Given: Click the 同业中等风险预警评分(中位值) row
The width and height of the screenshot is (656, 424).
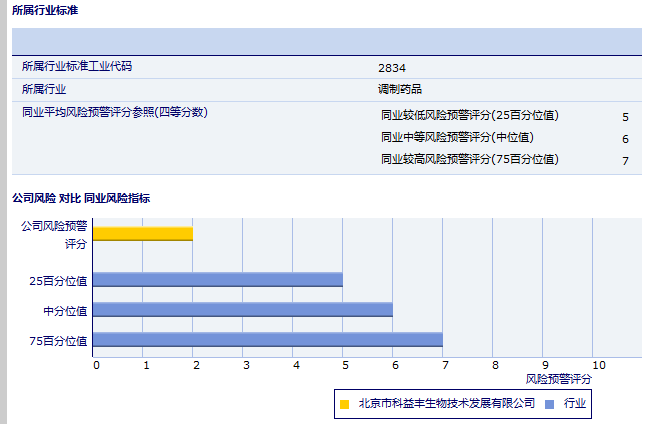Looking at the screenshot, I should [457, 137].
